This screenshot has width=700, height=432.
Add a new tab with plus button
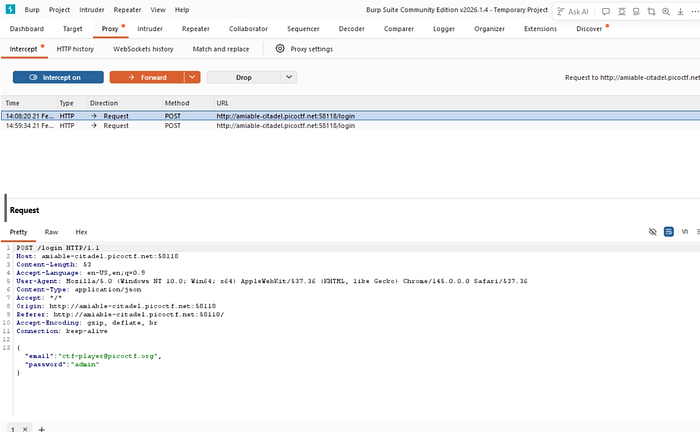(42, 429)
